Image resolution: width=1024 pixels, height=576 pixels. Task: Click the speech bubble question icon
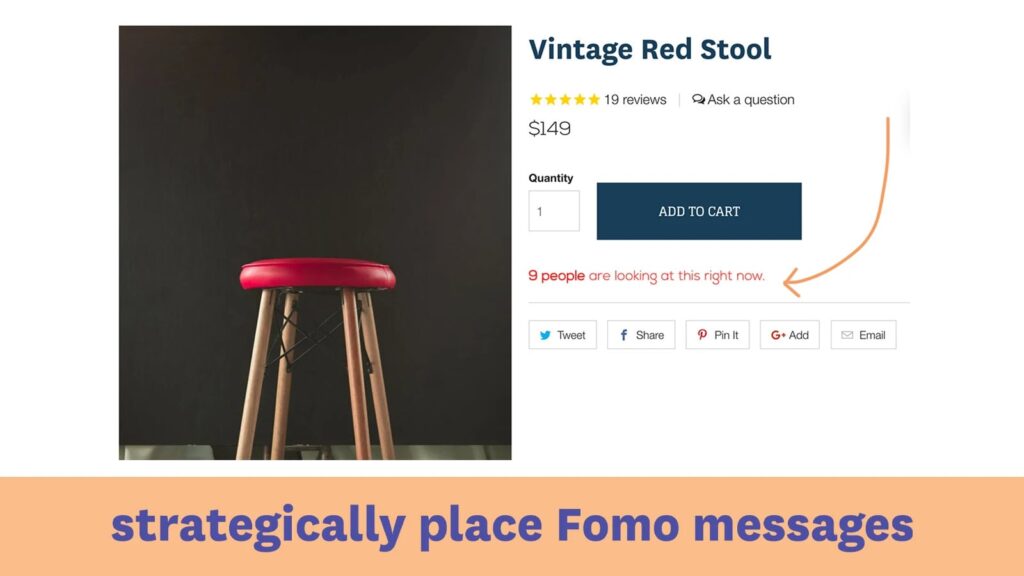(698, 99)
